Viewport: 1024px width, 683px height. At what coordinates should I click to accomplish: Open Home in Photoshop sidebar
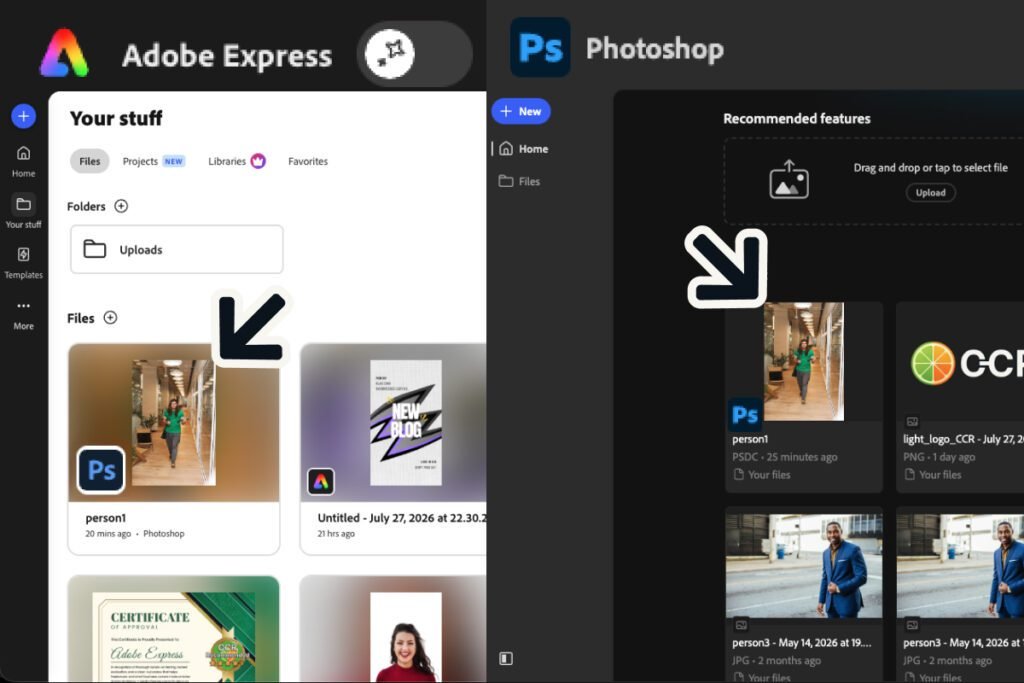click(x=524, y=149)
